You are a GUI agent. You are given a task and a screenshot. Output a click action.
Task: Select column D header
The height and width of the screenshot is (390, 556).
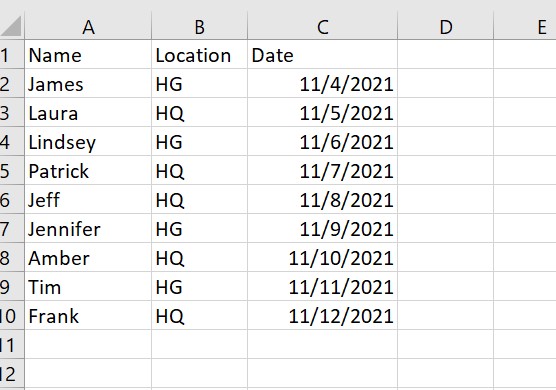coord(445,26)
